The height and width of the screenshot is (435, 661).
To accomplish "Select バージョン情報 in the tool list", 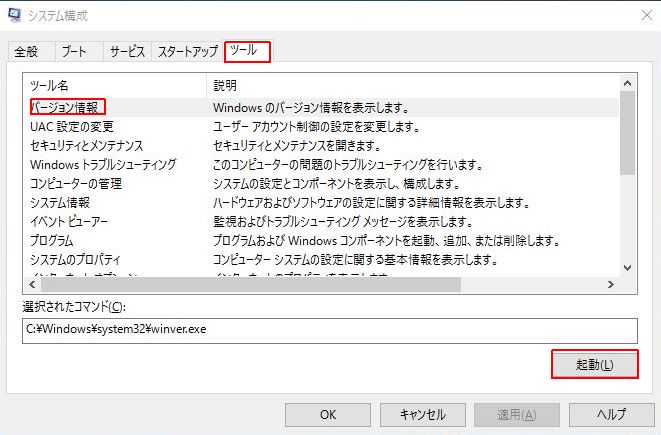I will [67, 107].
